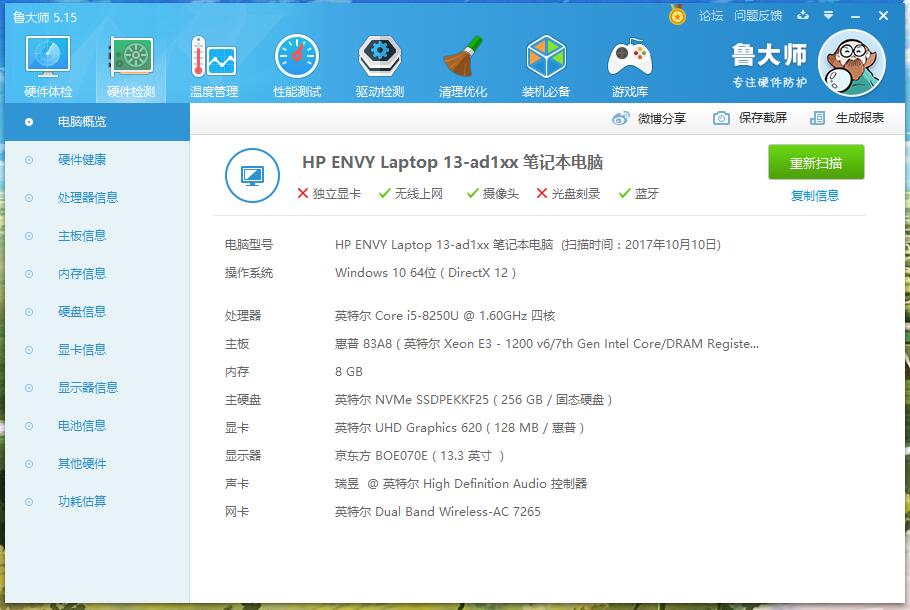Click the download icon in the title bar

(804, 16)
